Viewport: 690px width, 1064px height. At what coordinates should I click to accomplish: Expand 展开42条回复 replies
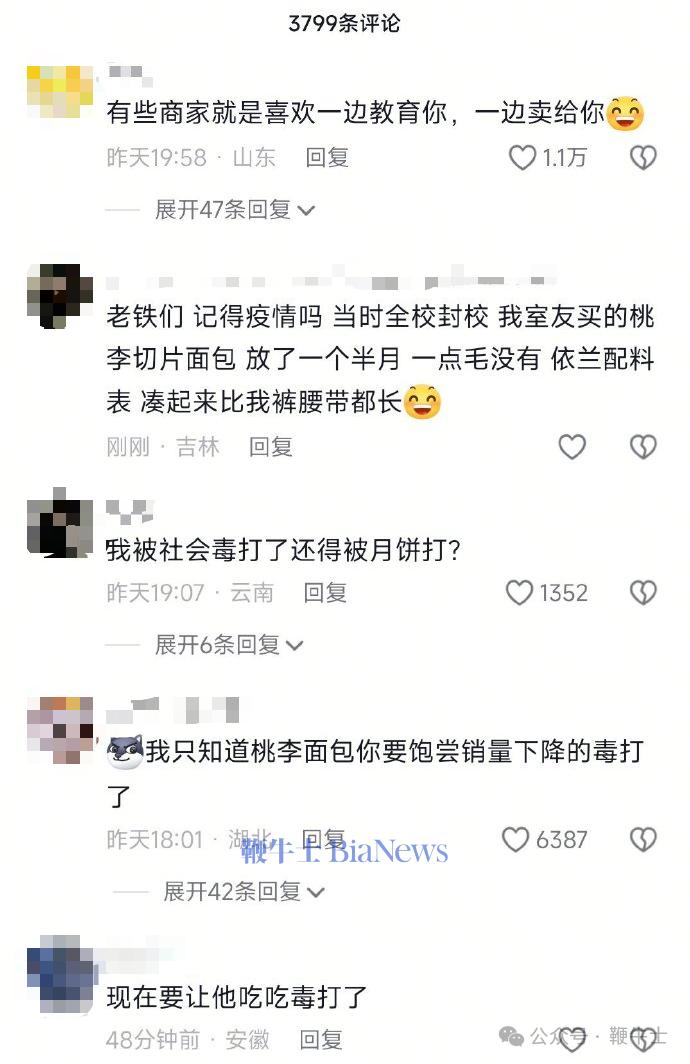(x=244, y=891)
